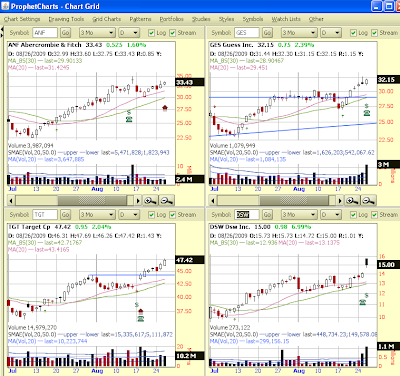Click the telephone marker on ANF chart
The width and height of the screenshot is (400, 376).
pyautogui.click(x=129, y=119)
